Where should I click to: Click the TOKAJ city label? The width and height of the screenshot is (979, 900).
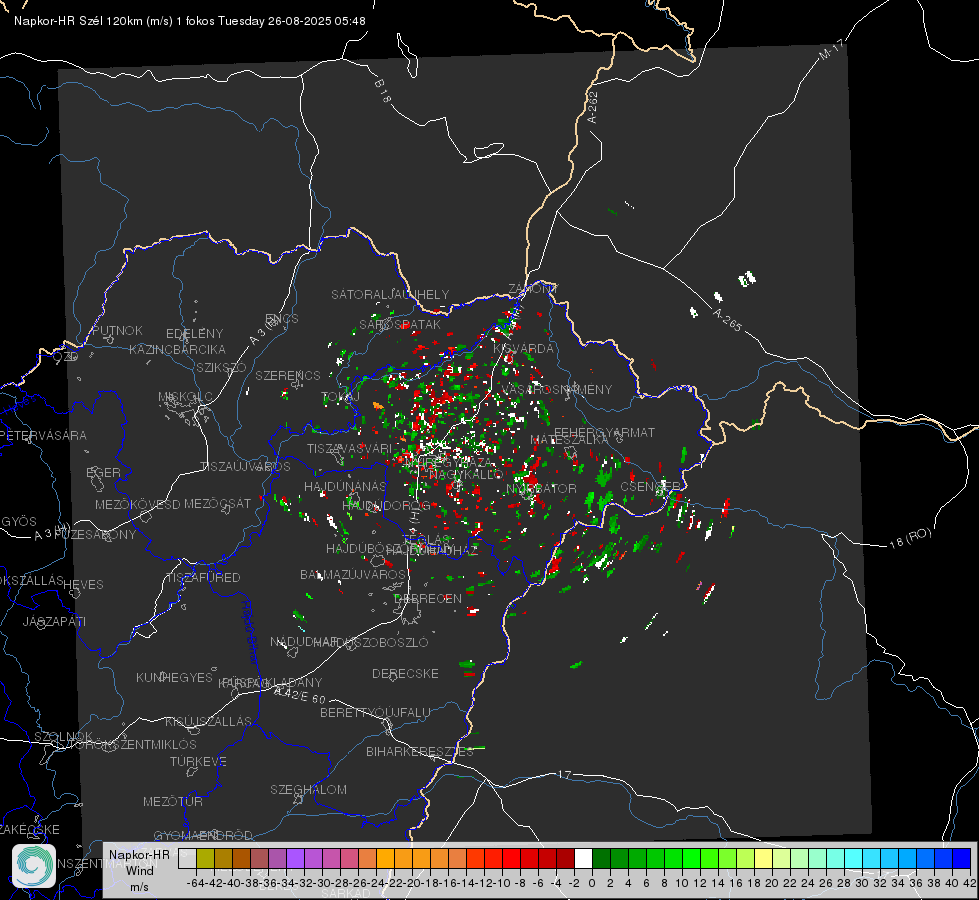click(340, 397)
